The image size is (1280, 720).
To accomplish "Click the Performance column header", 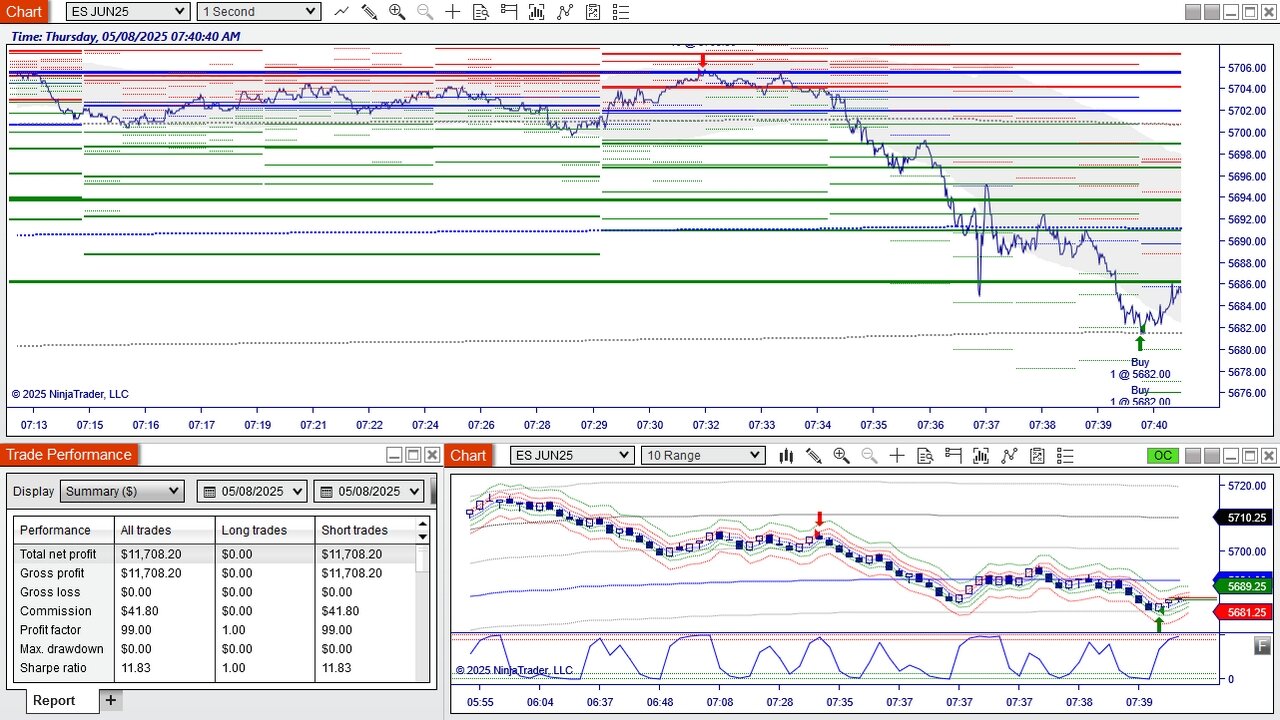I will pyautogui.click(x=64, y=531).
